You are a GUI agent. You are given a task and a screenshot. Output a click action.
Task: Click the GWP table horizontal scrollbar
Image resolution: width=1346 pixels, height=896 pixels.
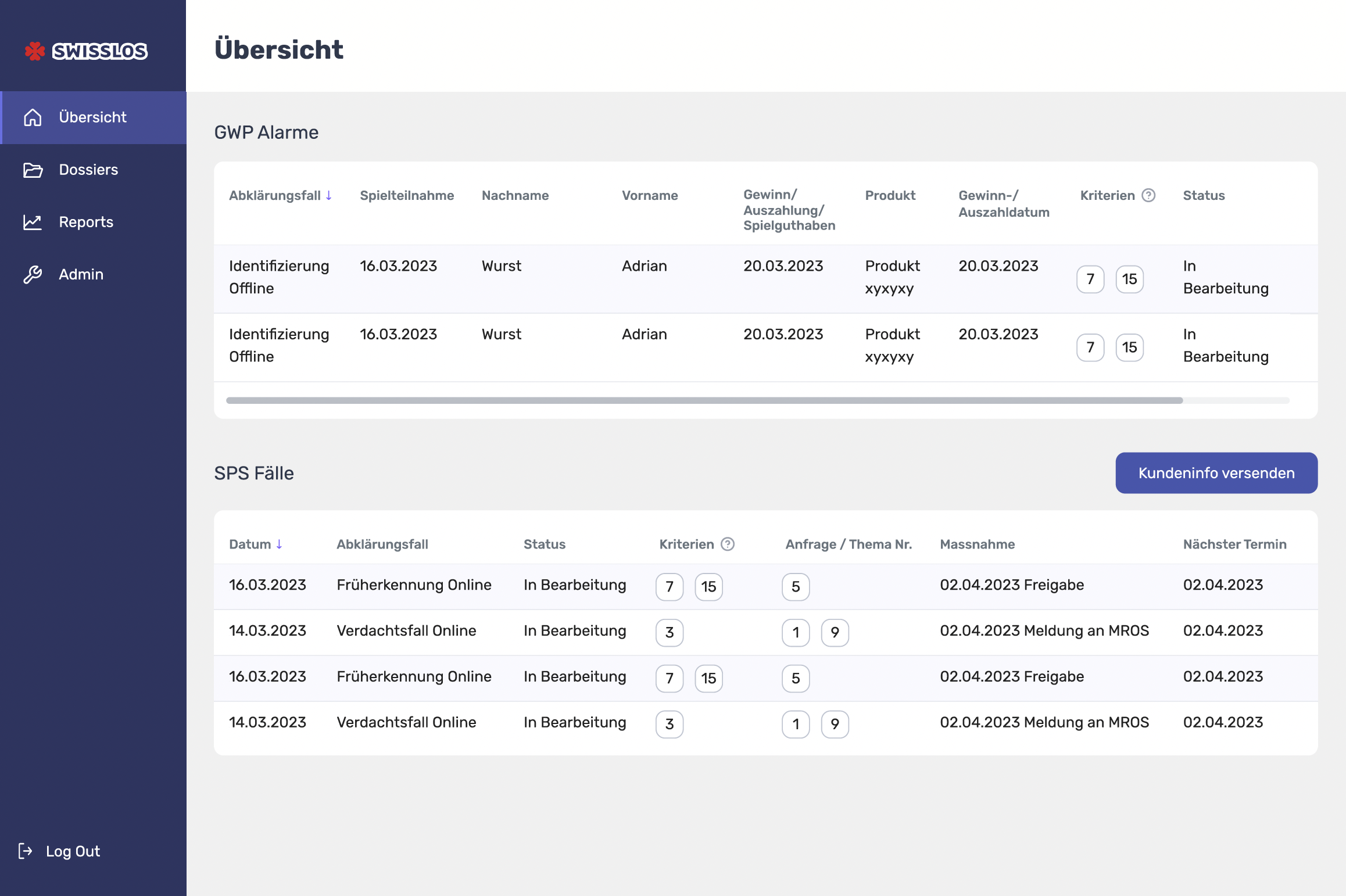(703, 400)
